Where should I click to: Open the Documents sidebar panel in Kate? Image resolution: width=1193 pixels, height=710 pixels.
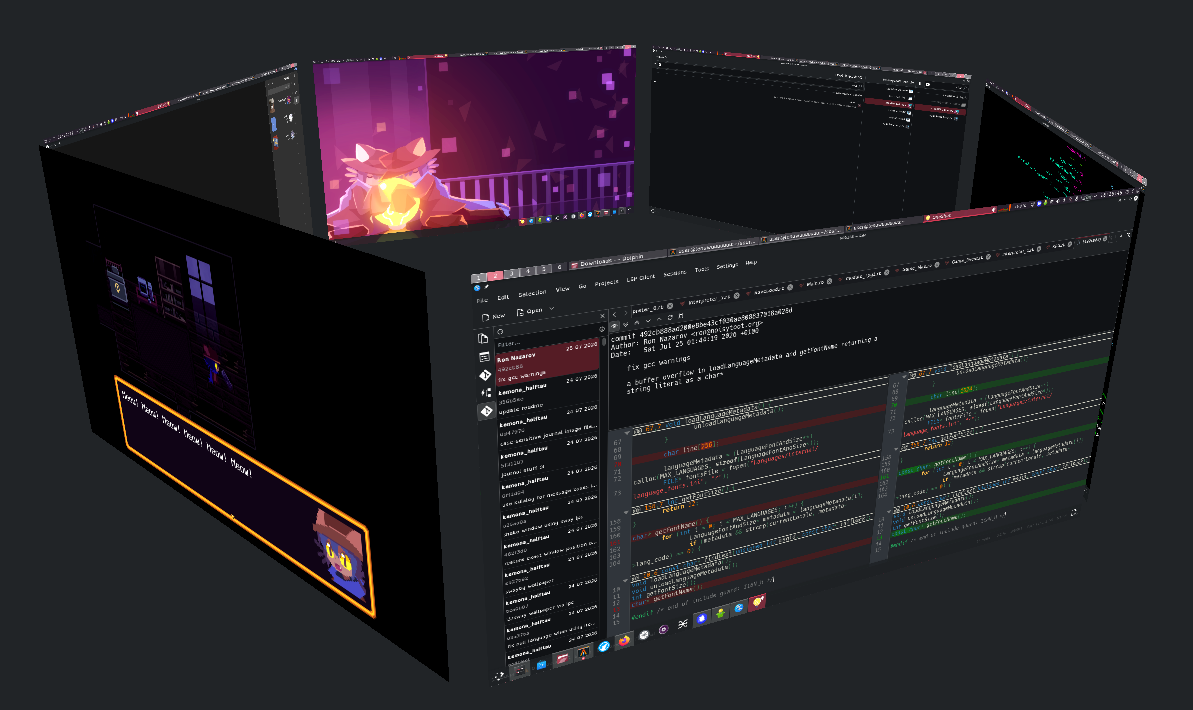483,339
